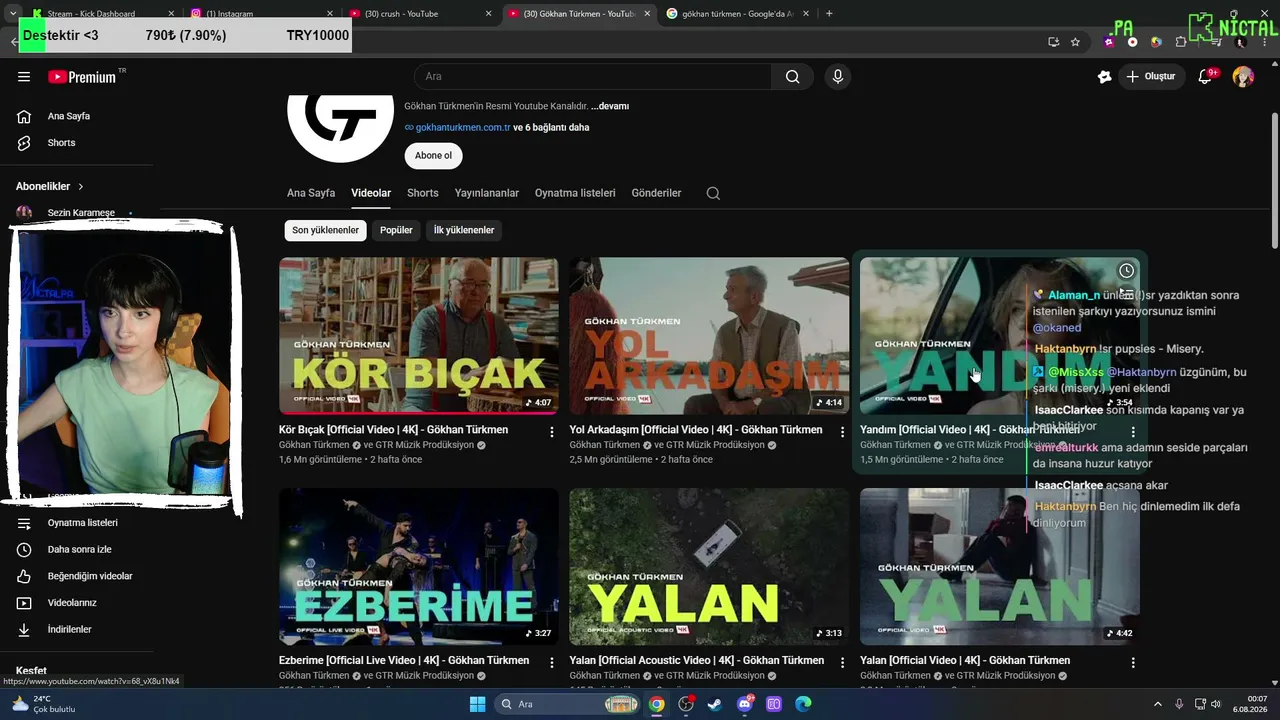Play the Kör Bıçak video thumbnail
This screenshot has height=720, width=1280.
click(419, 336)
